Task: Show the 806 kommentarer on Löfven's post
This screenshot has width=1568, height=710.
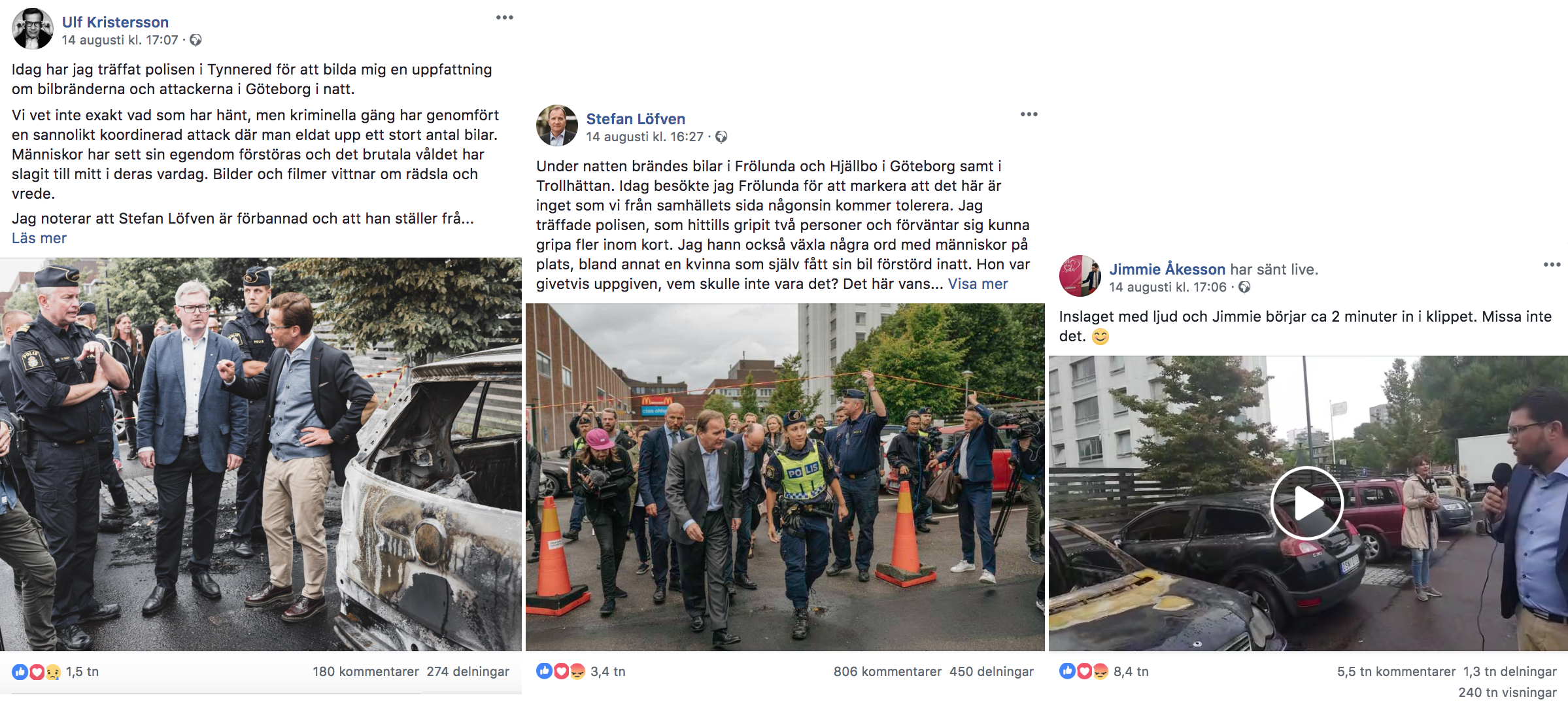Action: coord(887,672)
